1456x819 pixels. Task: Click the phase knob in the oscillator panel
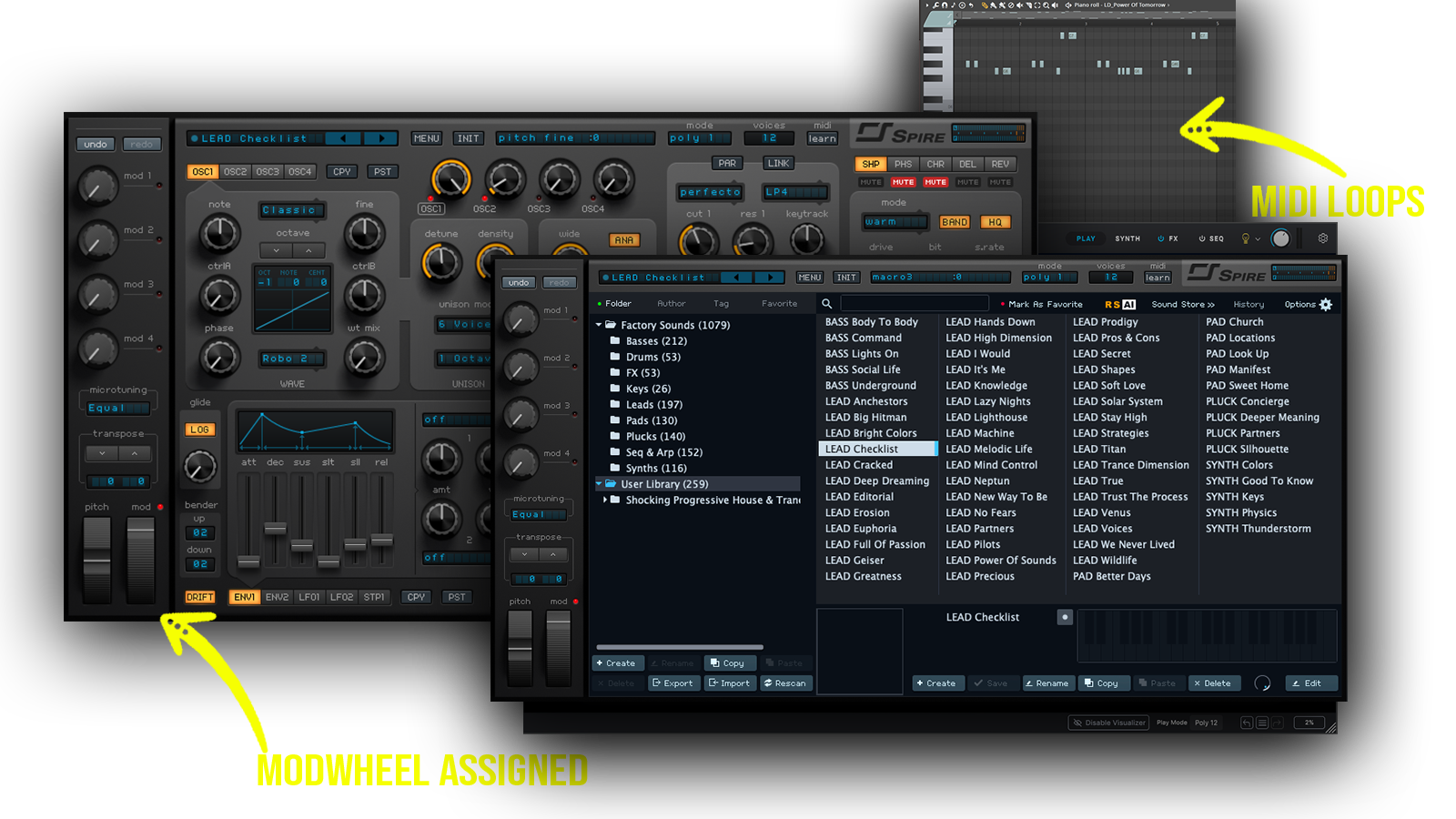click(218, 356)
